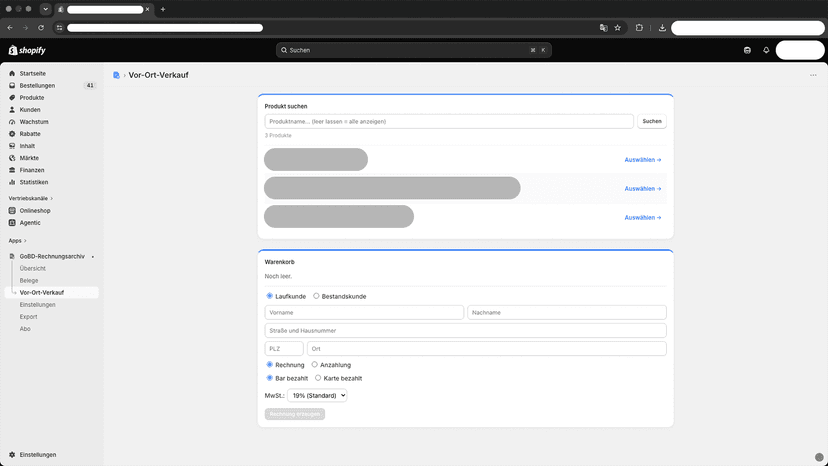Click the app breadcrumb icon before Vor-Ort-Verkauf

coord(116,75)
